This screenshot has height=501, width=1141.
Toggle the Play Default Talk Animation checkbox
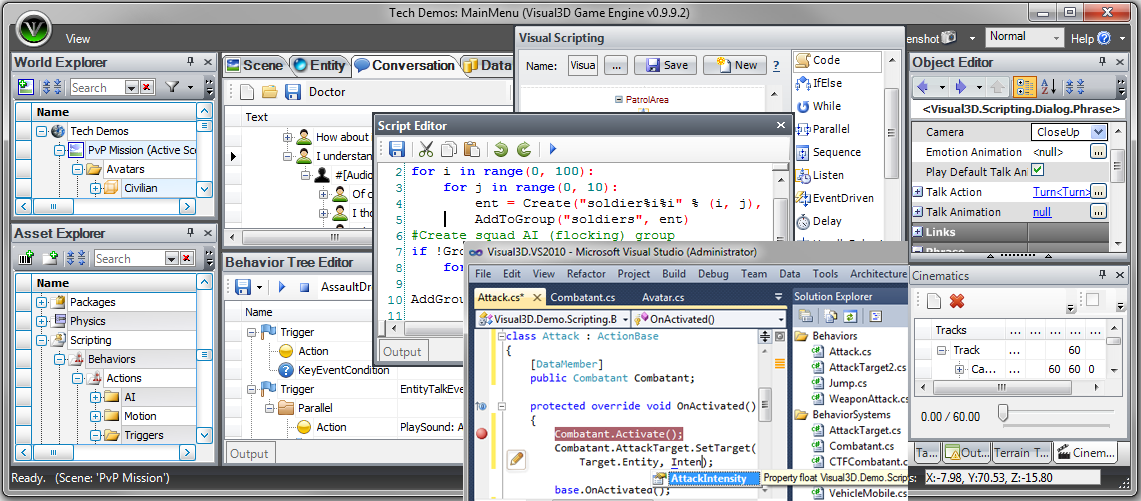pyautogui.click(x=1038, y=171)
